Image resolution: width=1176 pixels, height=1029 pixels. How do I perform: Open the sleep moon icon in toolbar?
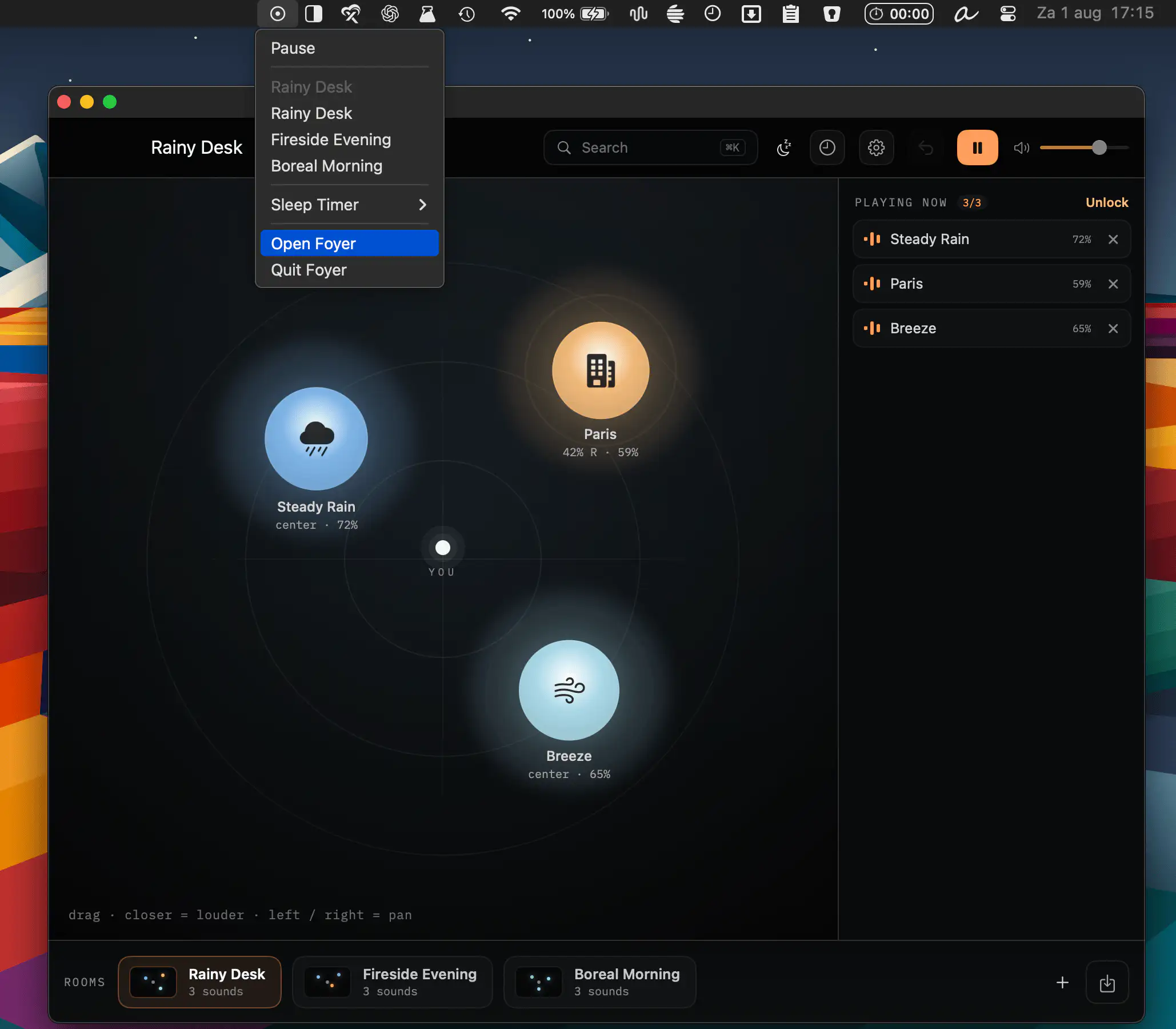click(x=784, y=147)
